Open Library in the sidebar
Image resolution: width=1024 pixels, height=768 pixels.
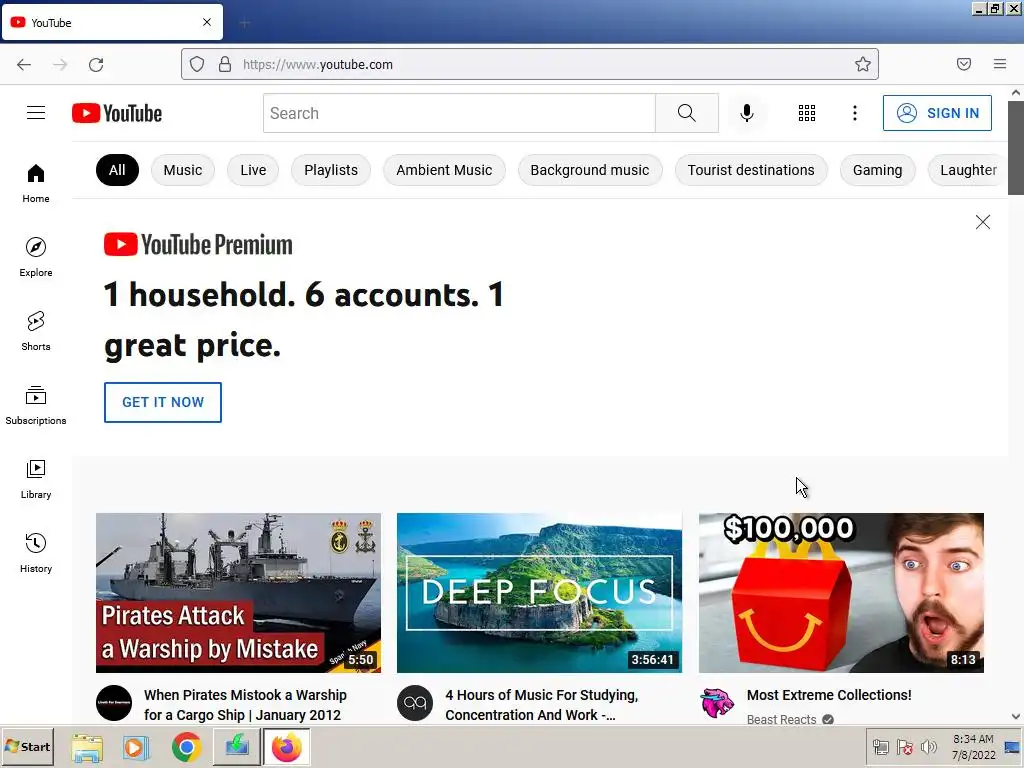[x=36, y=479]
